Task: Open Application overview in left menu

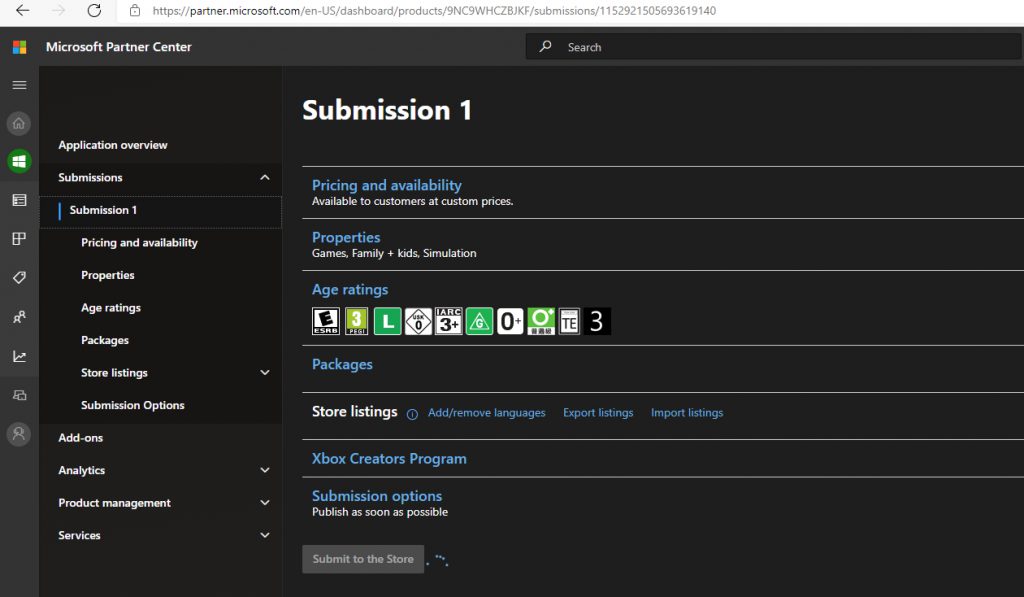Action: click(x=113, y=145)
